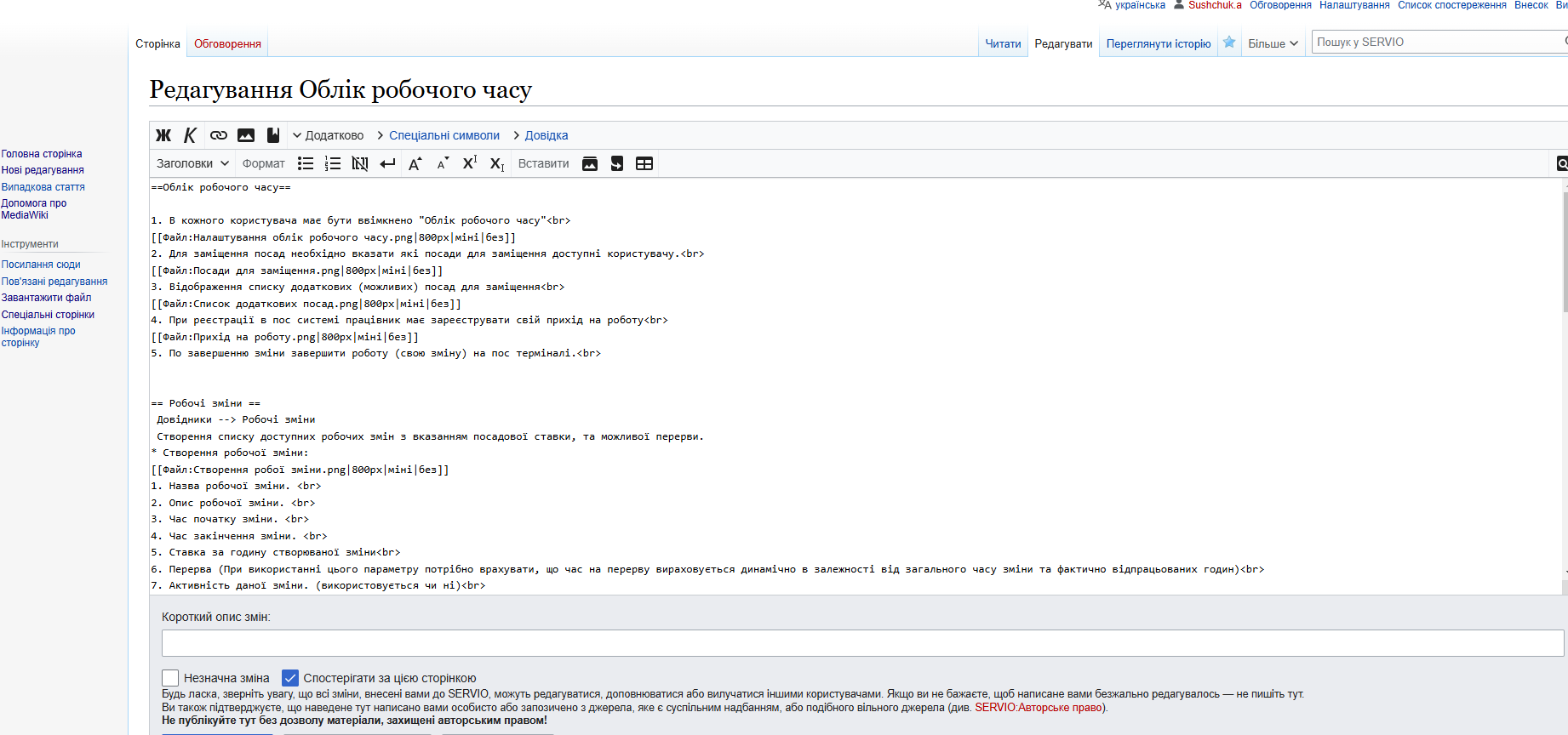This screenshot has height=735, width=1568.
Task: Insert a picture gallery
Action: 590,163
